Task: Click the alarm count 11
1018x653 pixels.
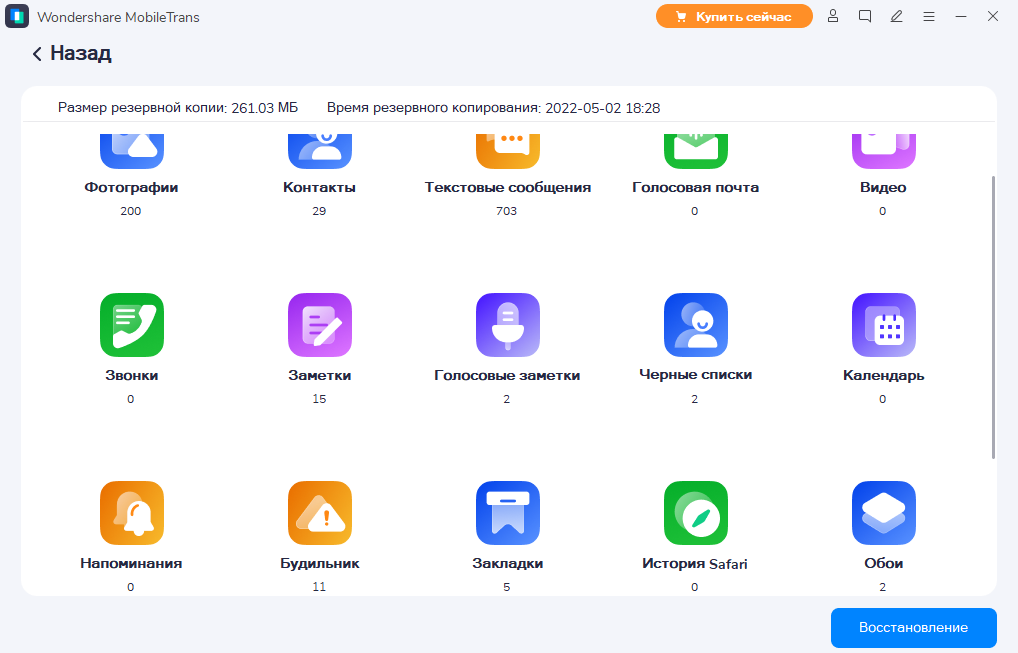Action: click(319, 587)
